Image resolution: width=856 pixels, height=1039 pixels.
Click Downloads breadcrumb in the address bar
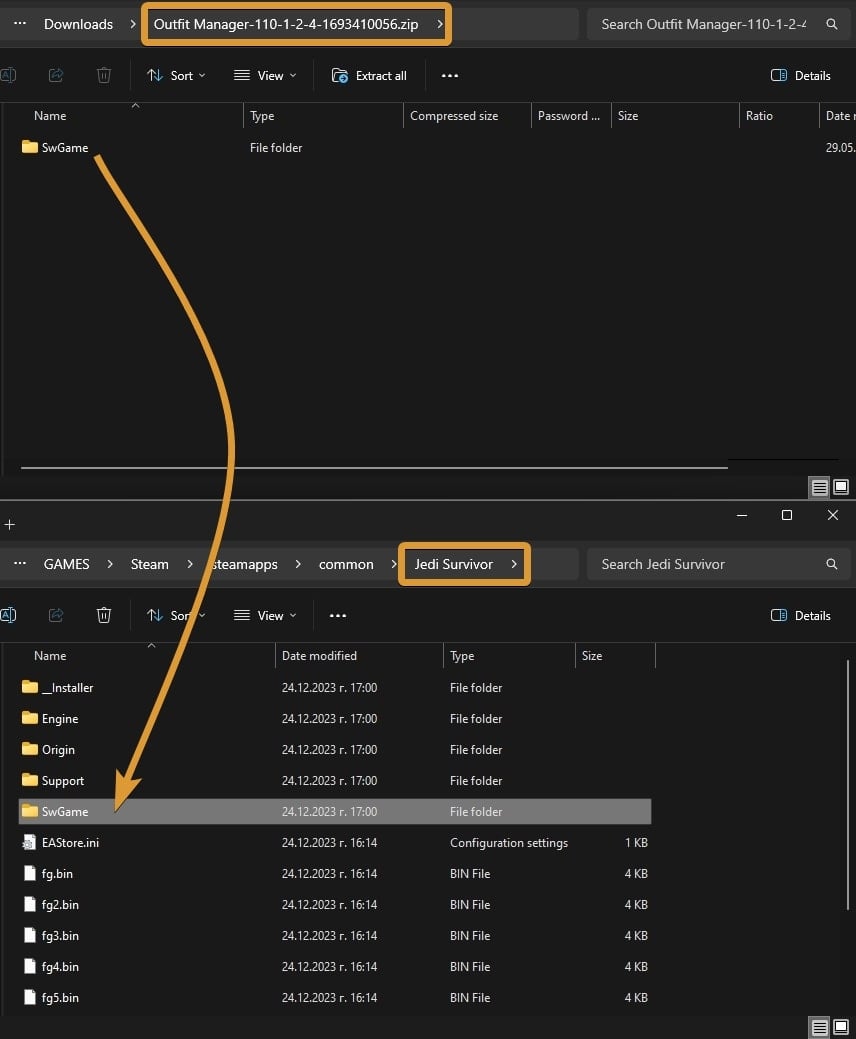[x=78, y=25]
